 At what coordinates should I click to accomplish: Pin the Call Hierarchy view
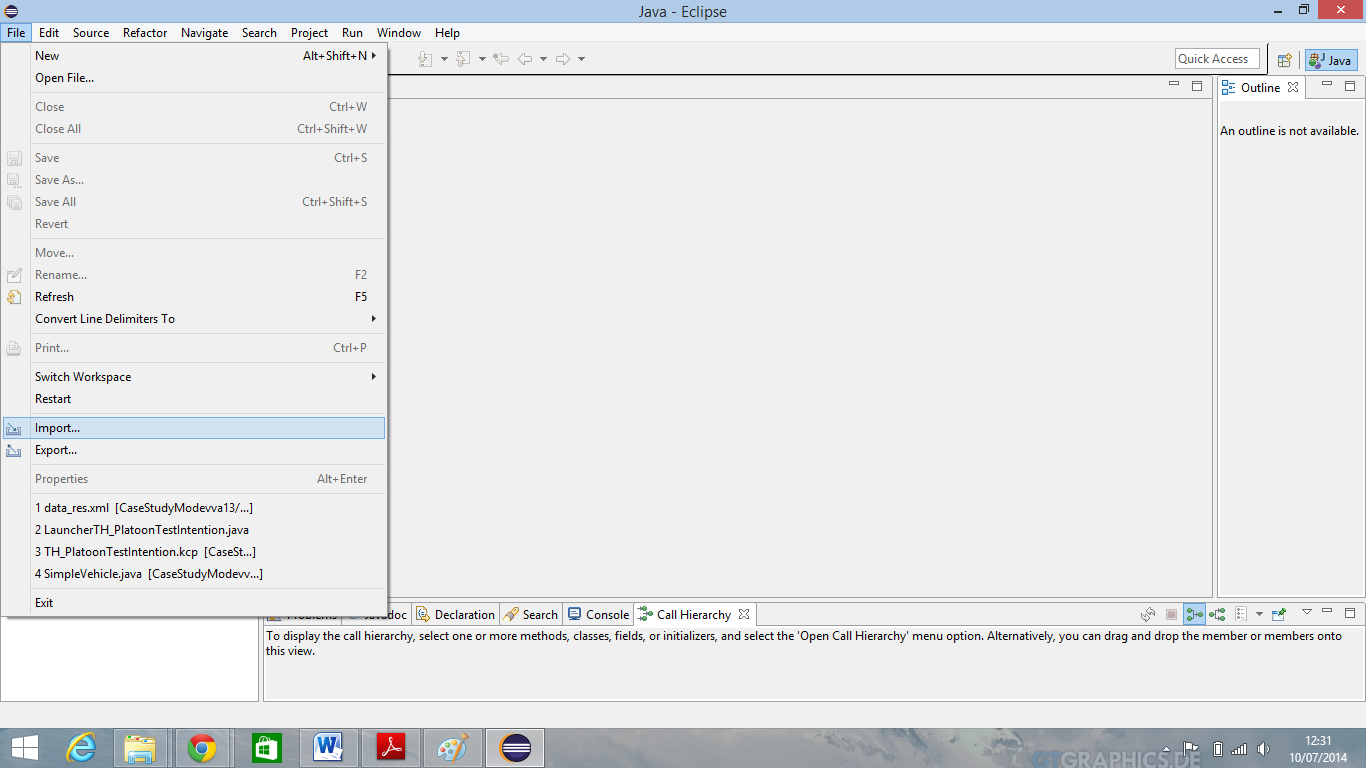(1279, 614)
